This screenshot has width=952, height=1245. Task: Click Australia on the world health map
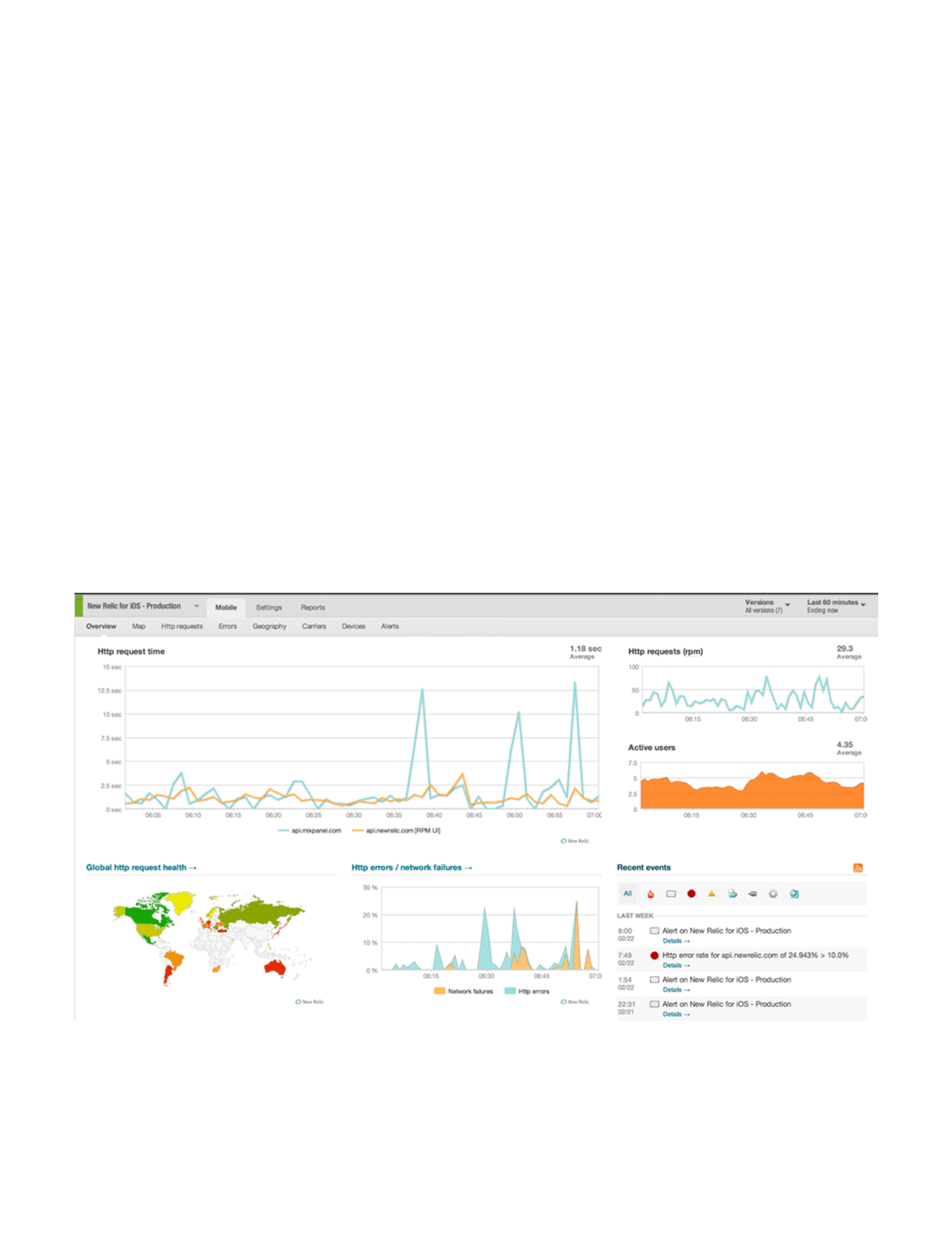point(275,967)
